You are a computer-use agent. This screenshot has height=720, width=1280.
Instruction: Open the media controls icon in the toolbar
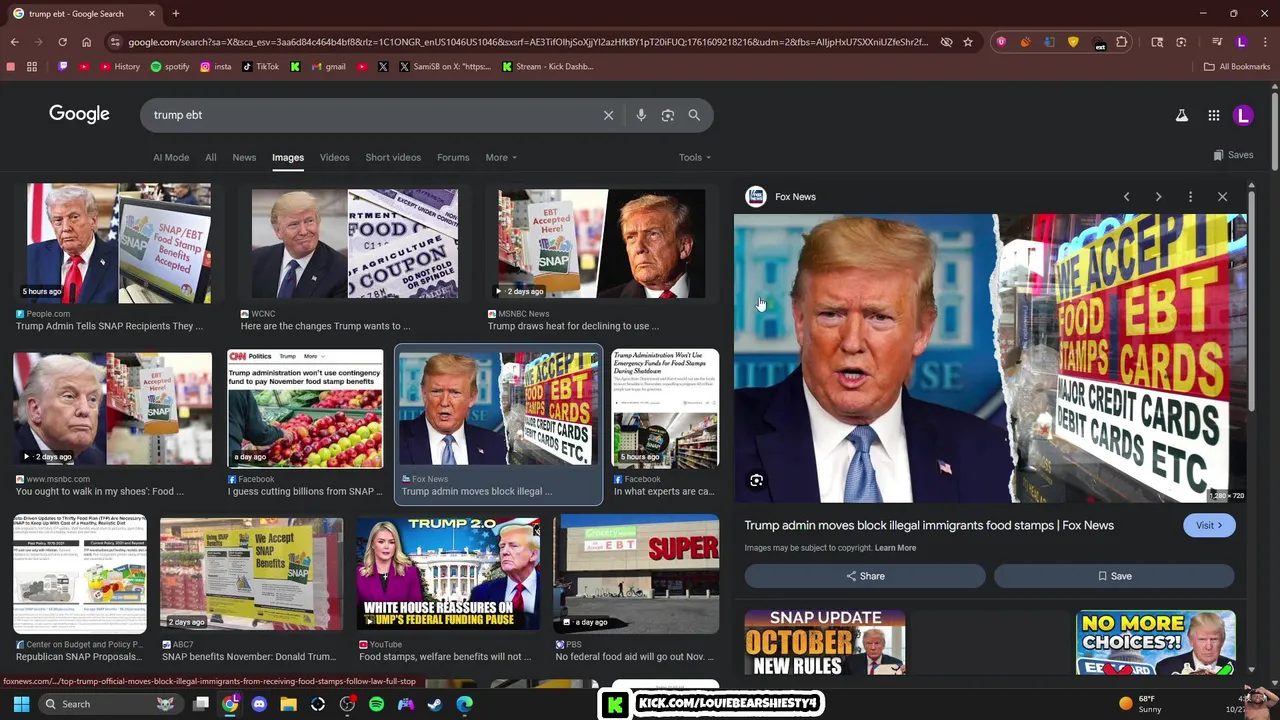pos(1217,42)
